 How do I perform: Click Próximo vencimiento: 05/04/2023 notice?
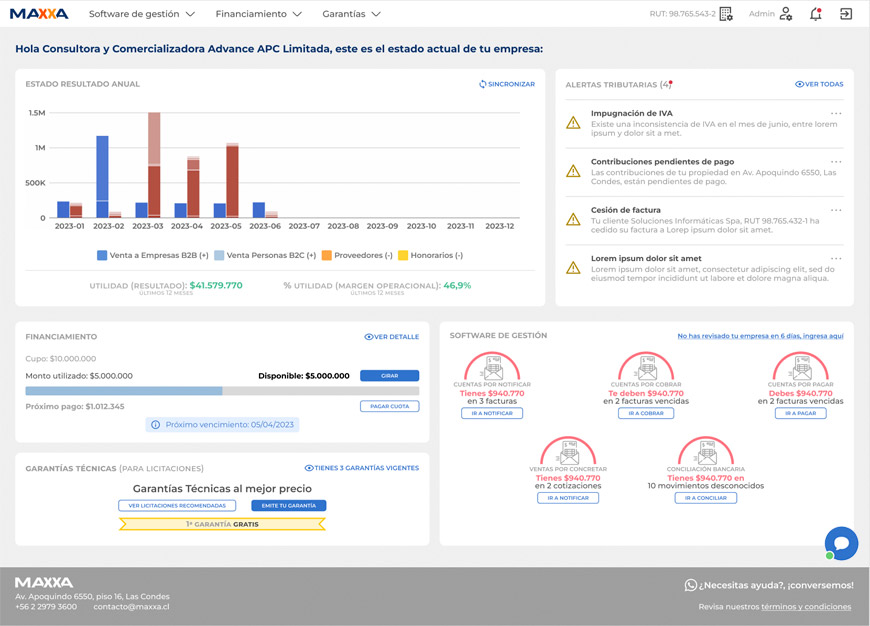pos(222,425)
